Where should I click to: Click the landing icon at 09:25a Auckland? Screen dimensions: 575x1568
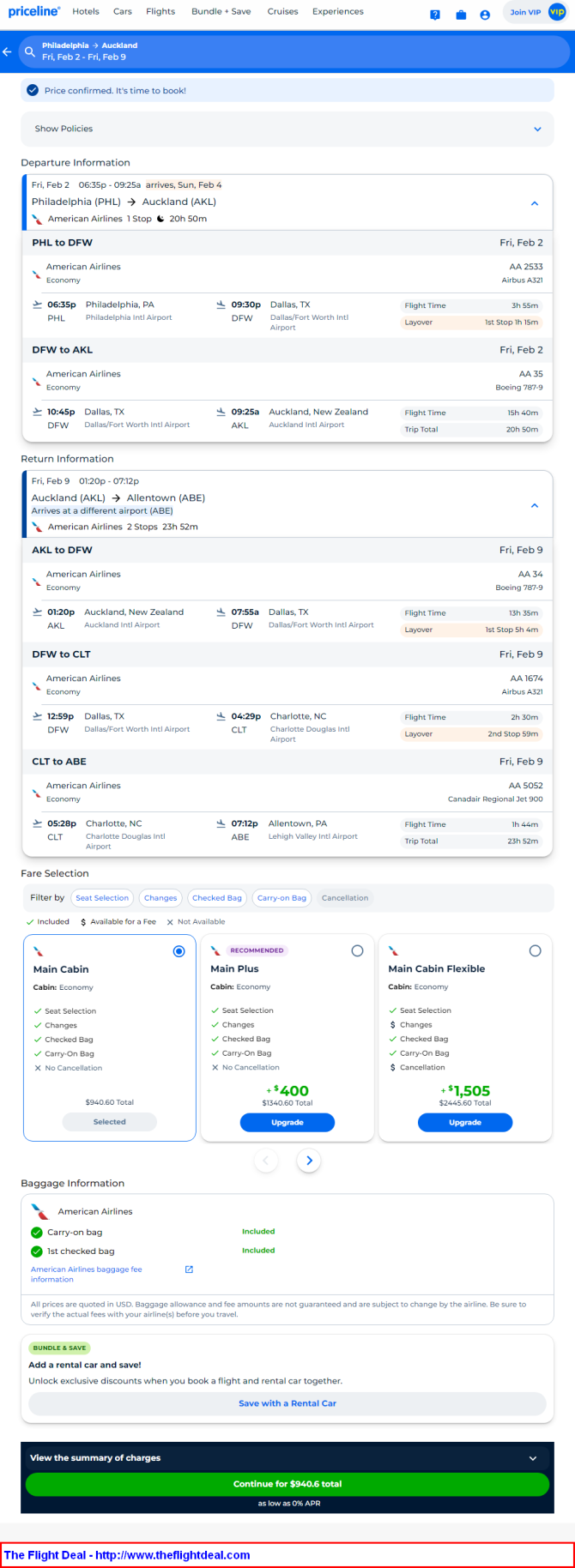click(x=221, y=412)
